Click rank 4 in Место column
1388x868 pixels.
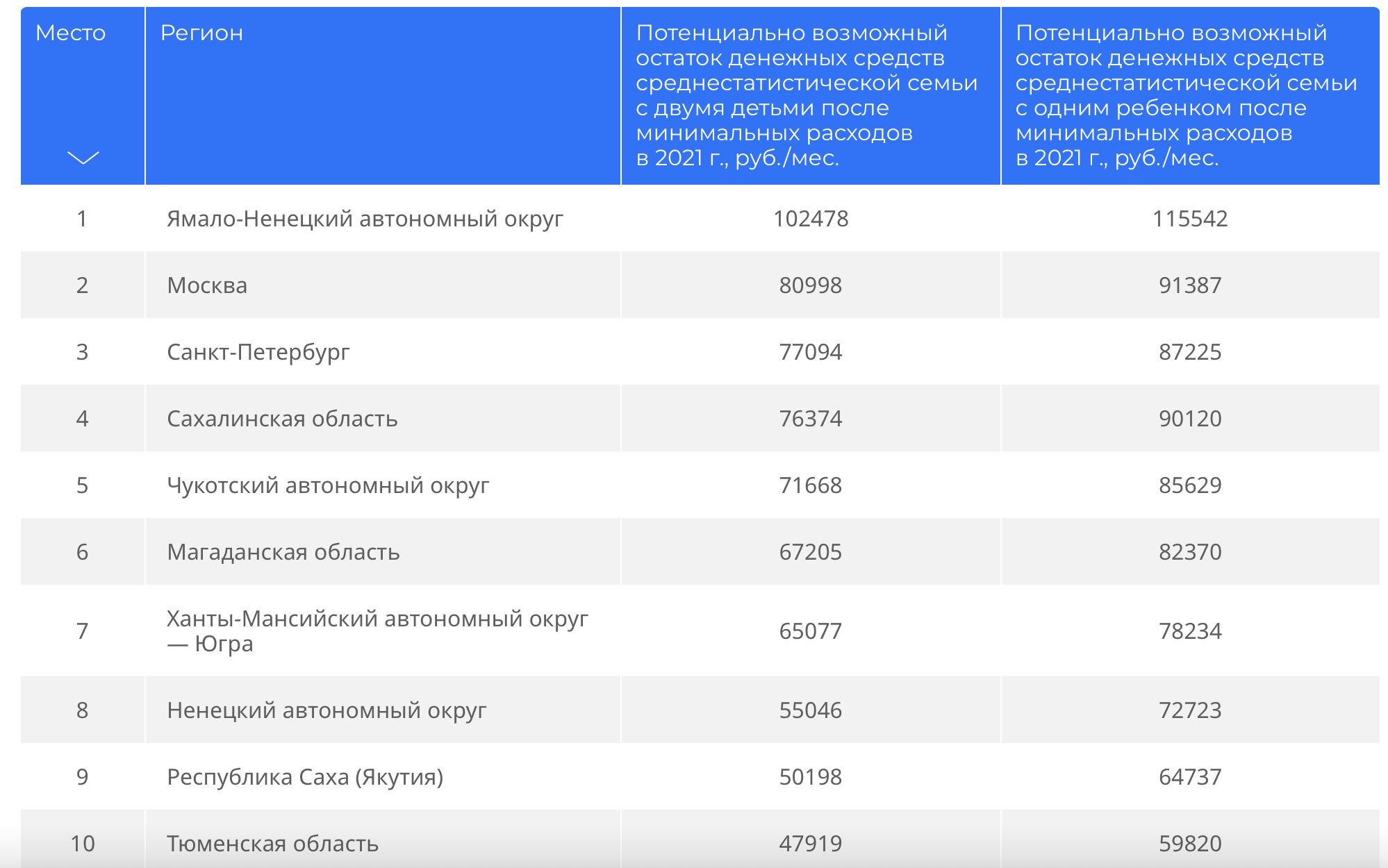(x=83, y=419)
